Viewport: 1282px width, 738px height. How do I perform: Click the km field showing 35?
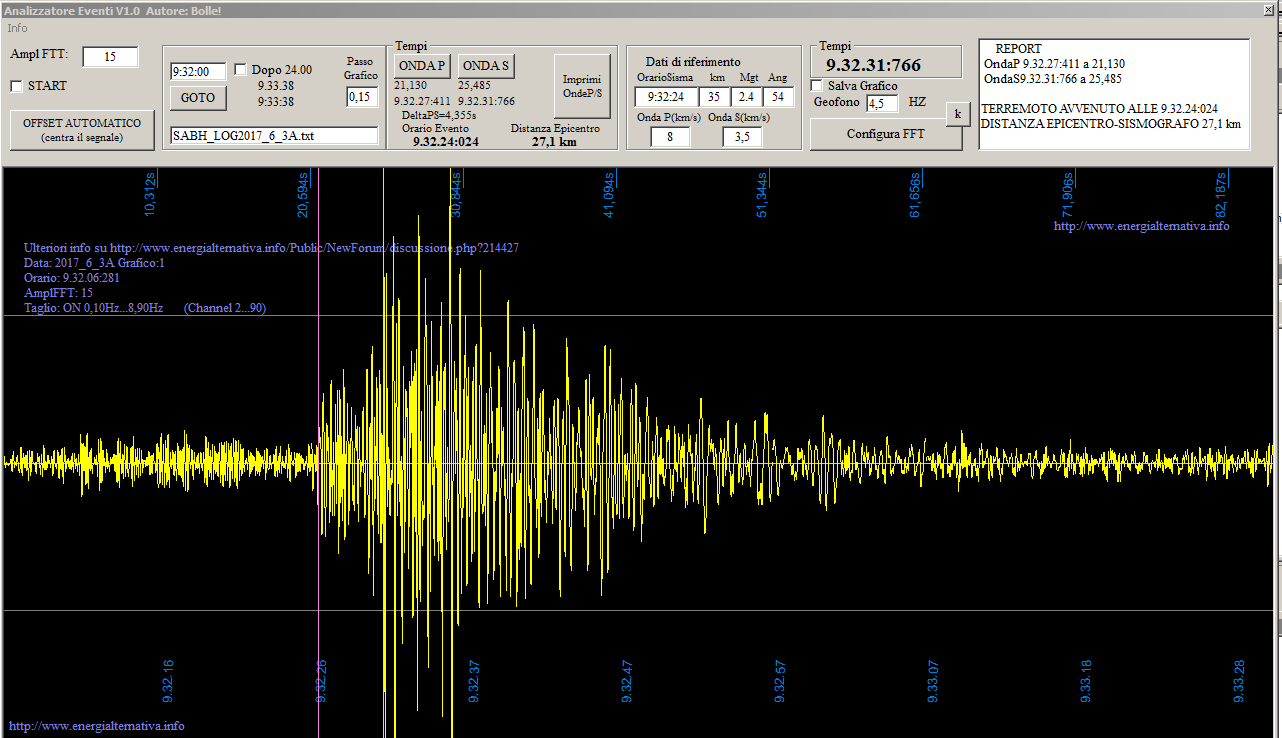(x=713, y=97)
